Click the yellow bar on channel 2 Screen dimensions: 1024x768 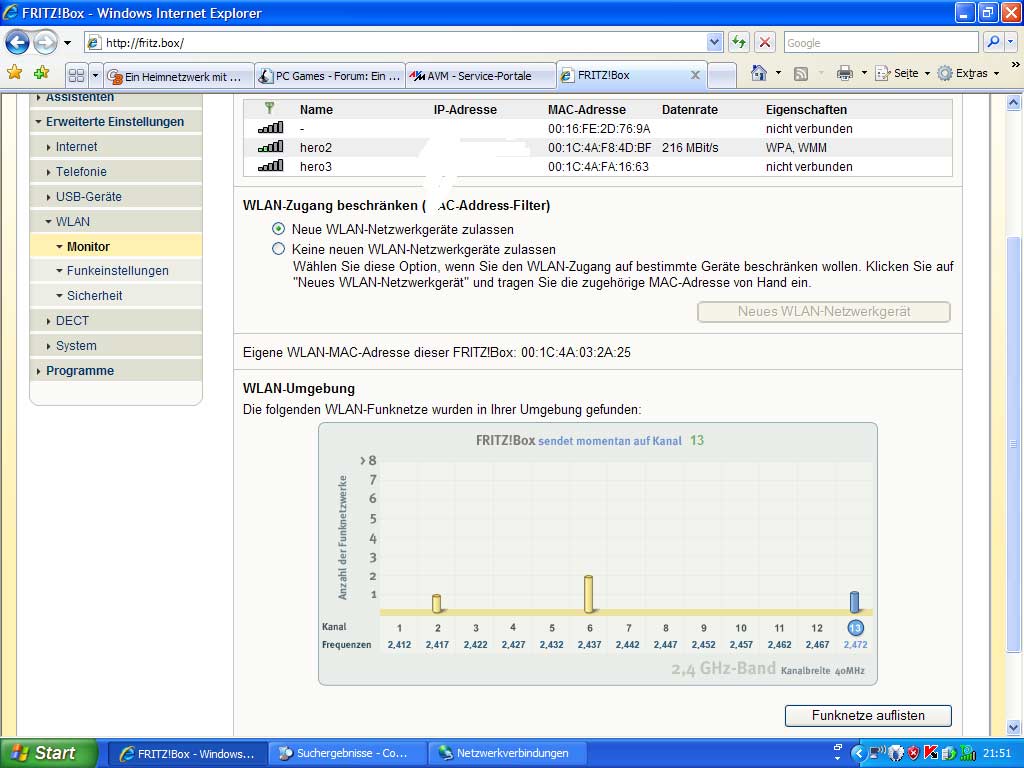tap(437, 603)
